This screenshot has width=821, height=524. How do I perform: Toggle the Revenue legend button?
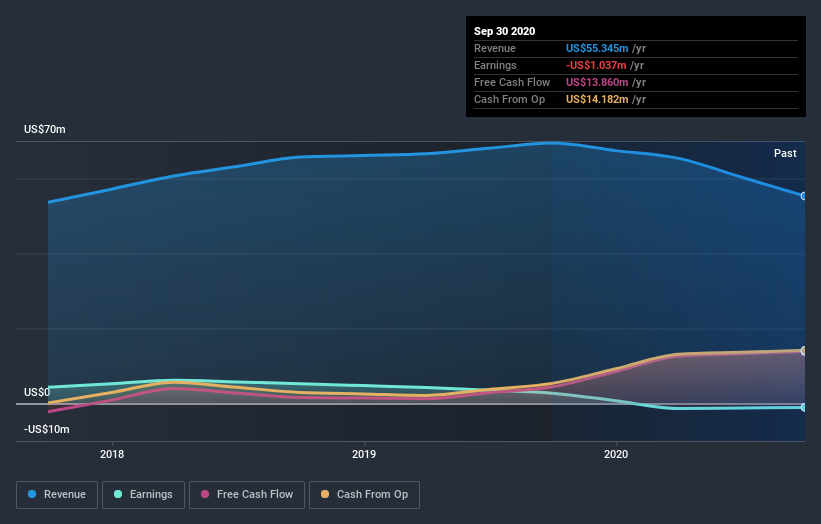(57, 495)
